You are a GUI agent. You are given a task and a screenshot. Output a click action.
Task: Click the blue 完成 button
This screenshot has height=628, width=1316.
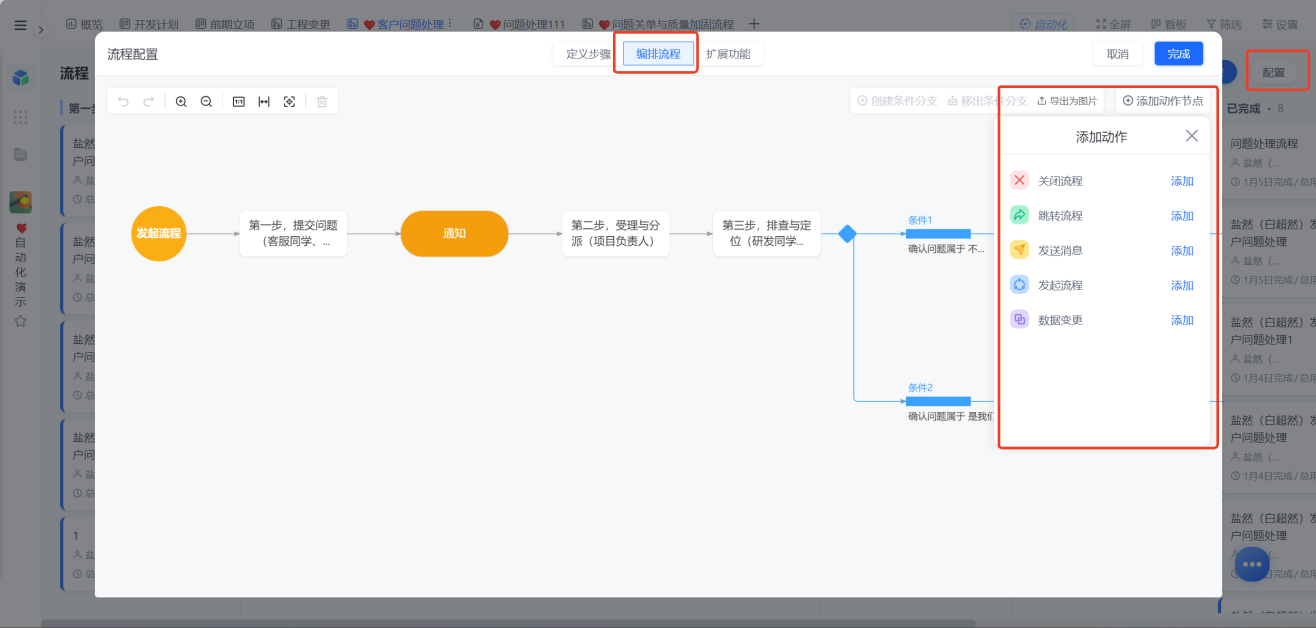[x=1178, y=54]
